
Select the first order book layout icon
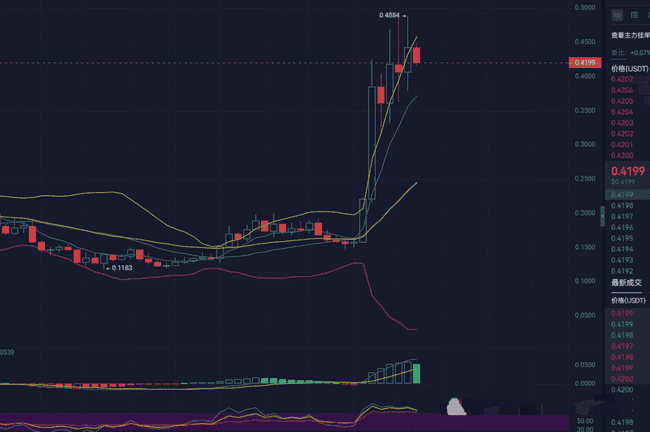point(617,15)
